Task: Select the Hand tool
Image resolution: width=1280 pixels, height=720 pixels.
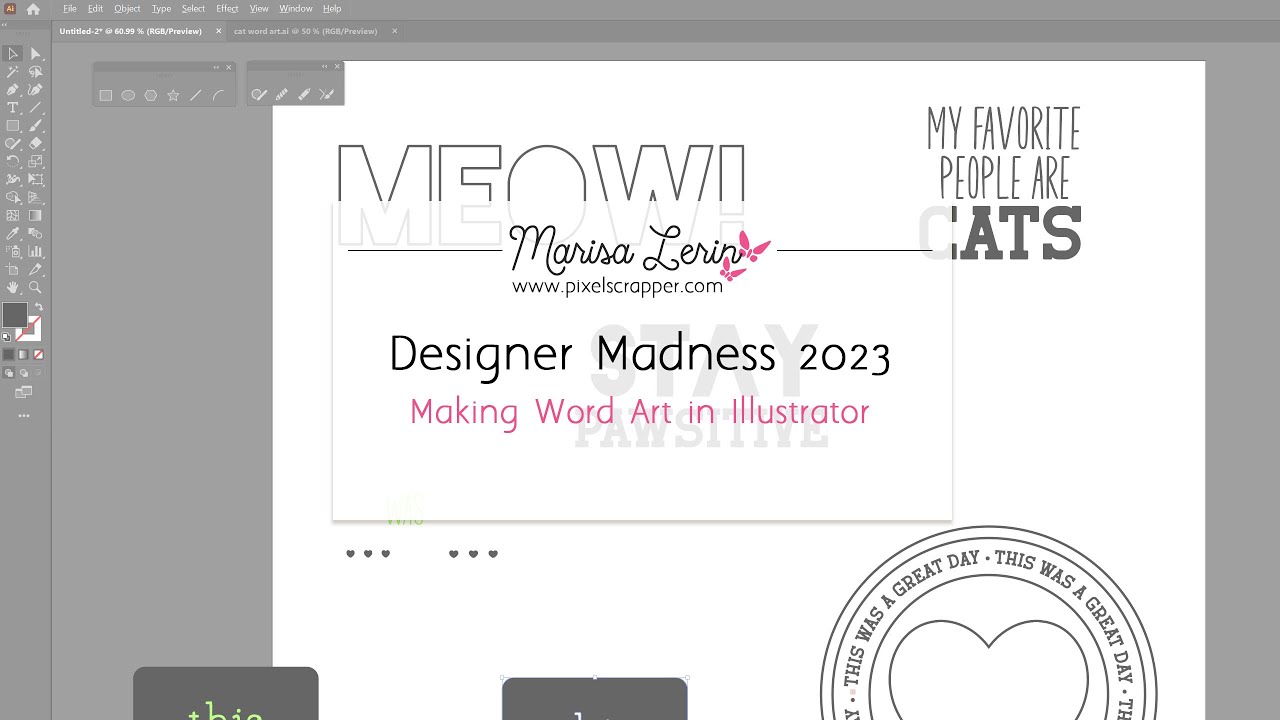Action: [13, 288]
